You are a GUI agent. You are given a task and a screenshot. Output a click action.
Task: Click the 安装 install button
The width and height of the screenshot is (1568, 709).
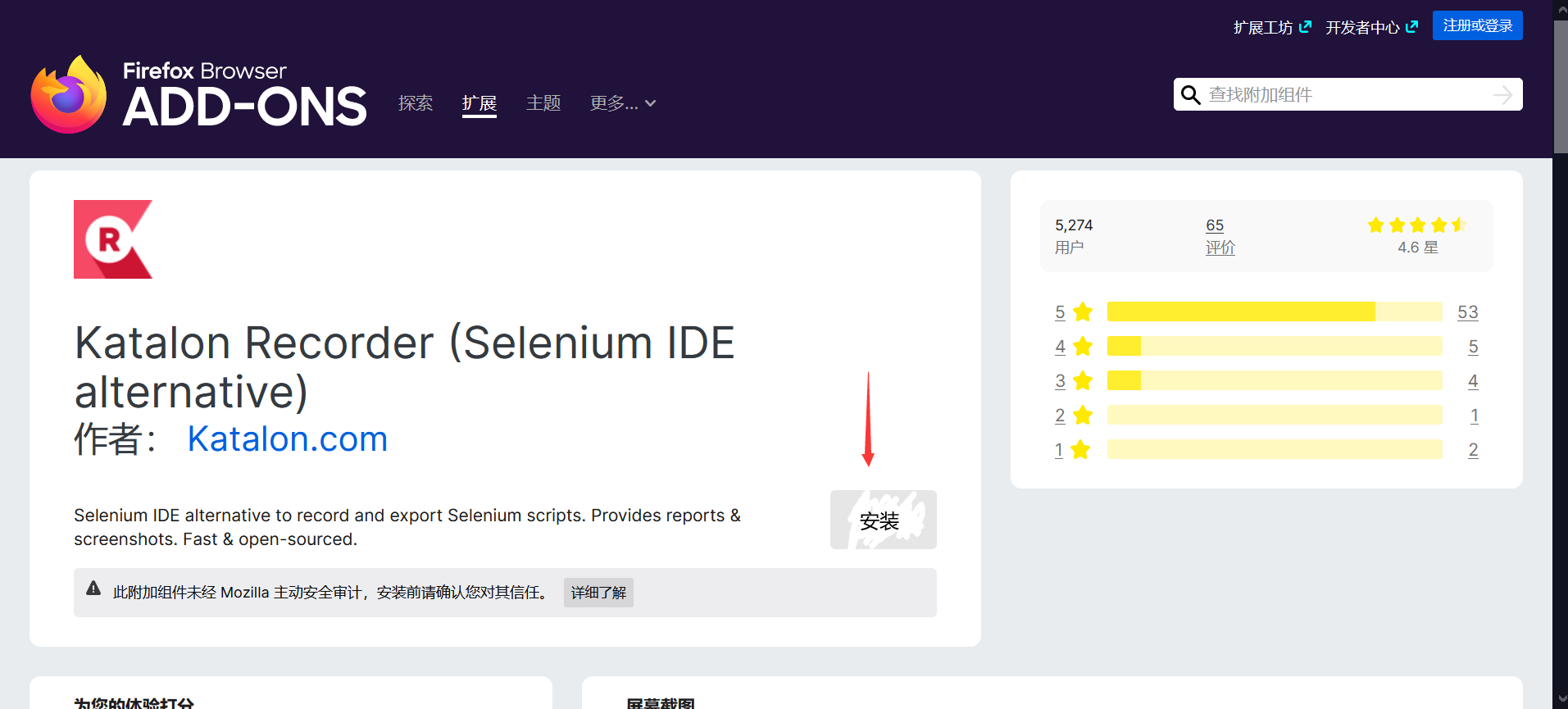tap(883, 520)
